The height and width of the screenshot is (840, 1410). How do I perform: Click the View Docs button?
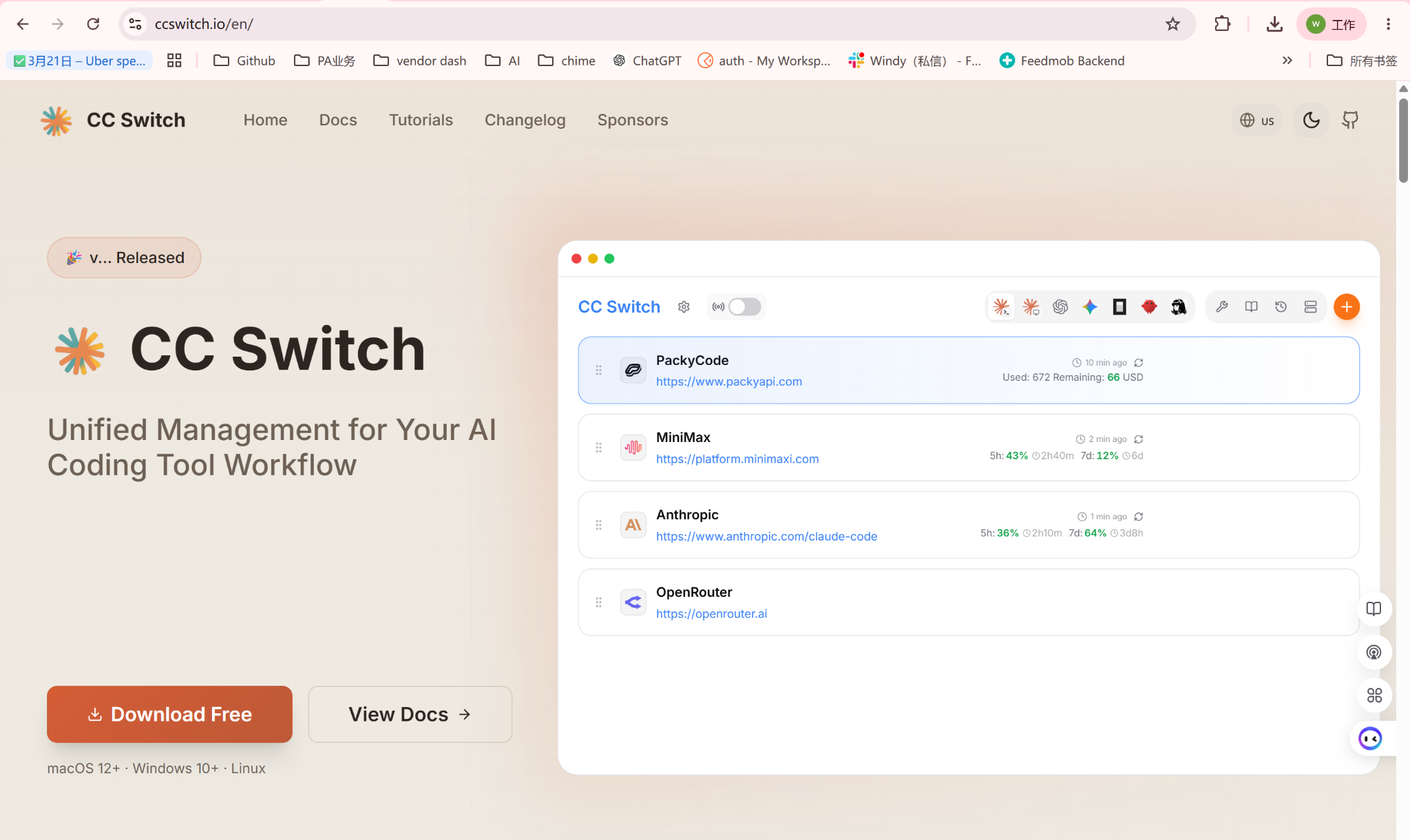pos(410,714)
